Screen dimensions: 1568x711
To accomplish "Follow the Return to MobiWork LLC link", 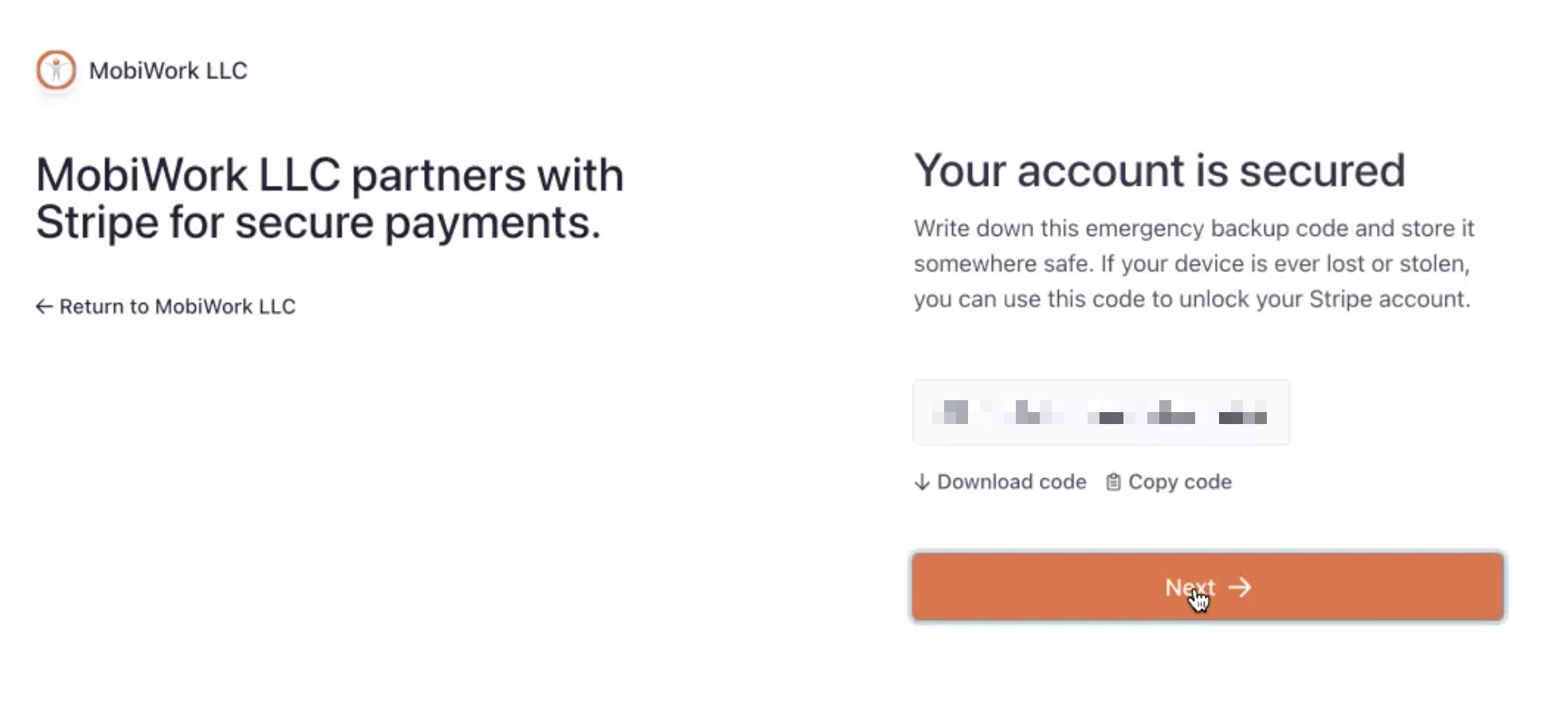I will (x=177, y=307).
